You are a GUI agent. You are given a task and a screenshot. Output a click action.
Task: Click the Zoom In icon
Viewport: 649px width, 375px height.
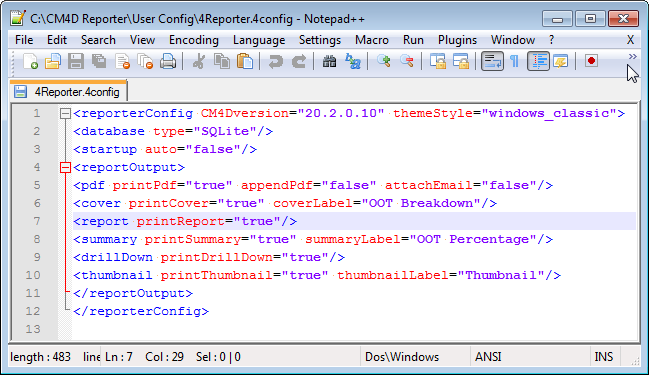(384, 61)
